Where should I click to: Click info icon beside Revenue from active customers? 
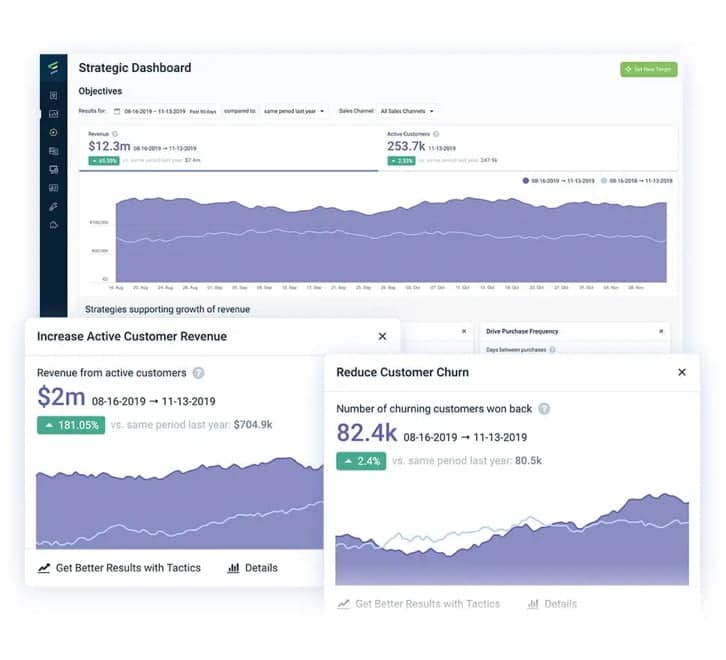coord(198,373)
